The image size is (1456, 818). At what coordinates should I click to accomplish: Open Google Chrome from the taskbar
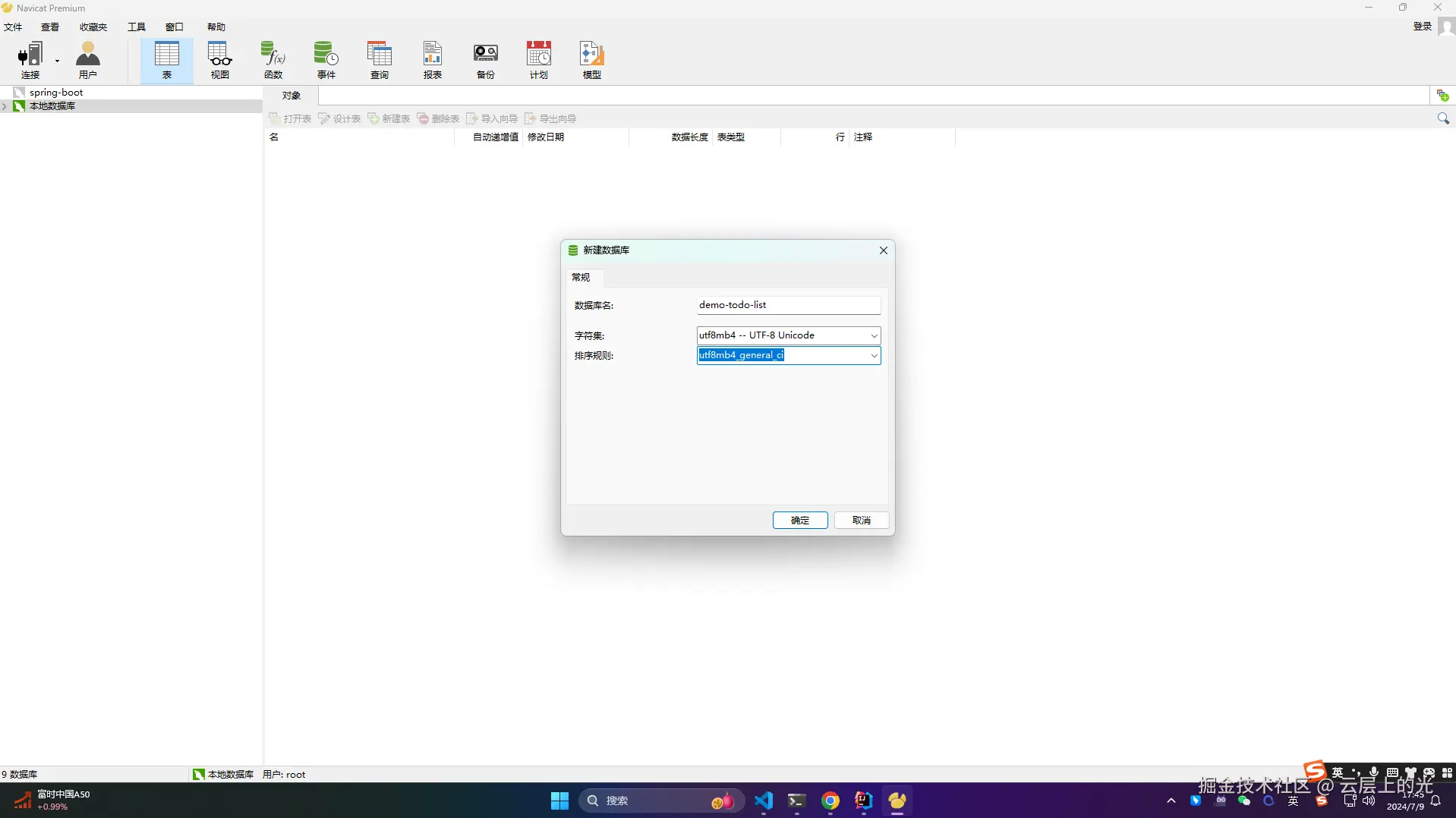pos(830,801)
